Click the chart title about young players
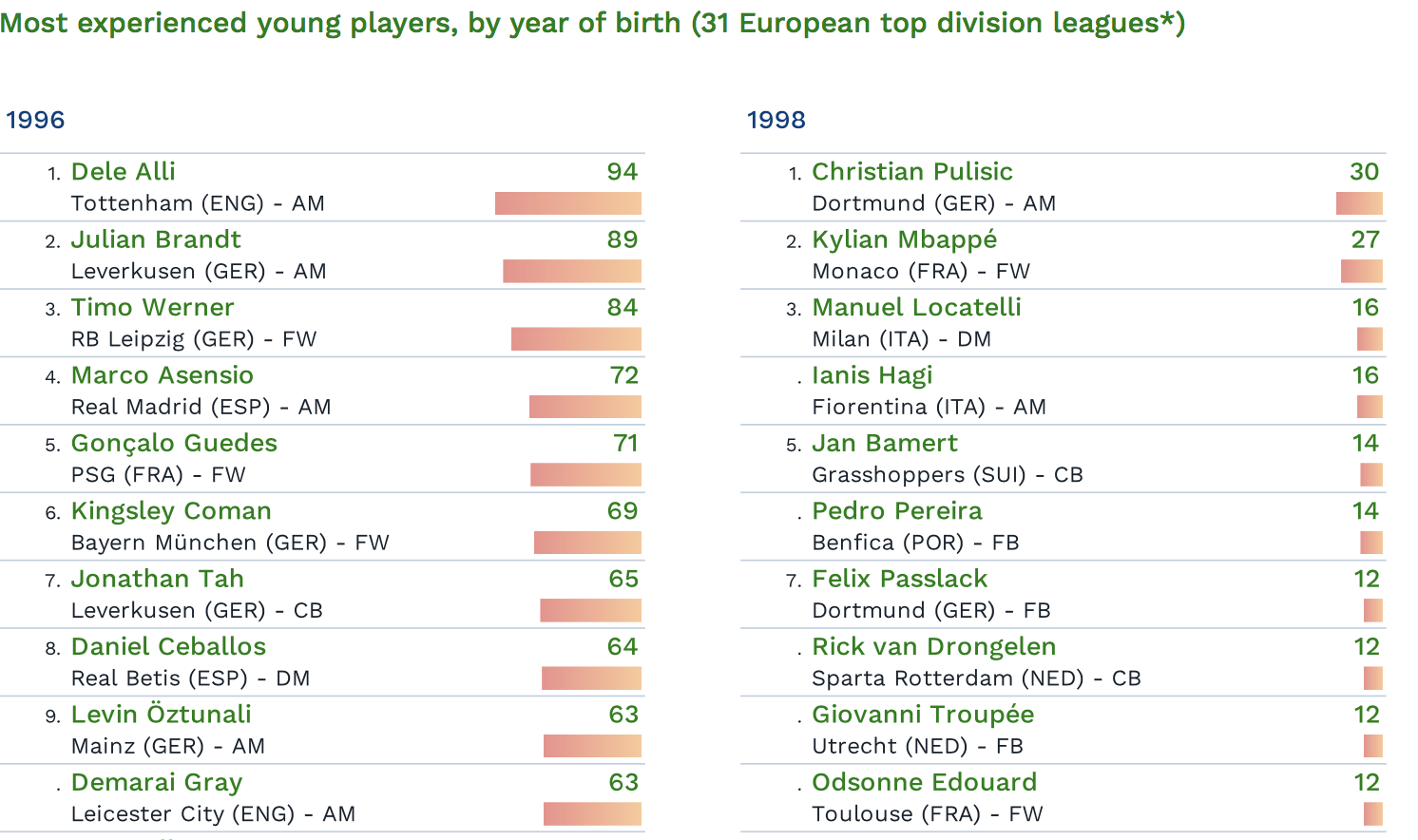 [593, 23]
